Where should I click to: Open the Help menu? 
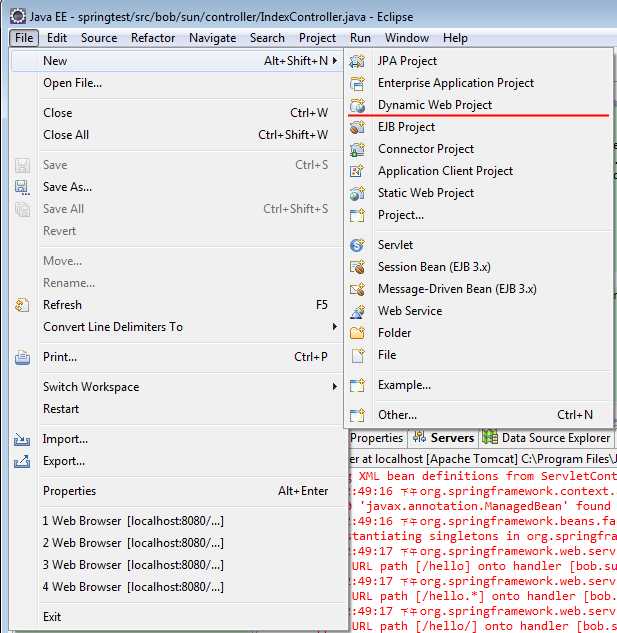pyautogui.click(x=455, y=38)
